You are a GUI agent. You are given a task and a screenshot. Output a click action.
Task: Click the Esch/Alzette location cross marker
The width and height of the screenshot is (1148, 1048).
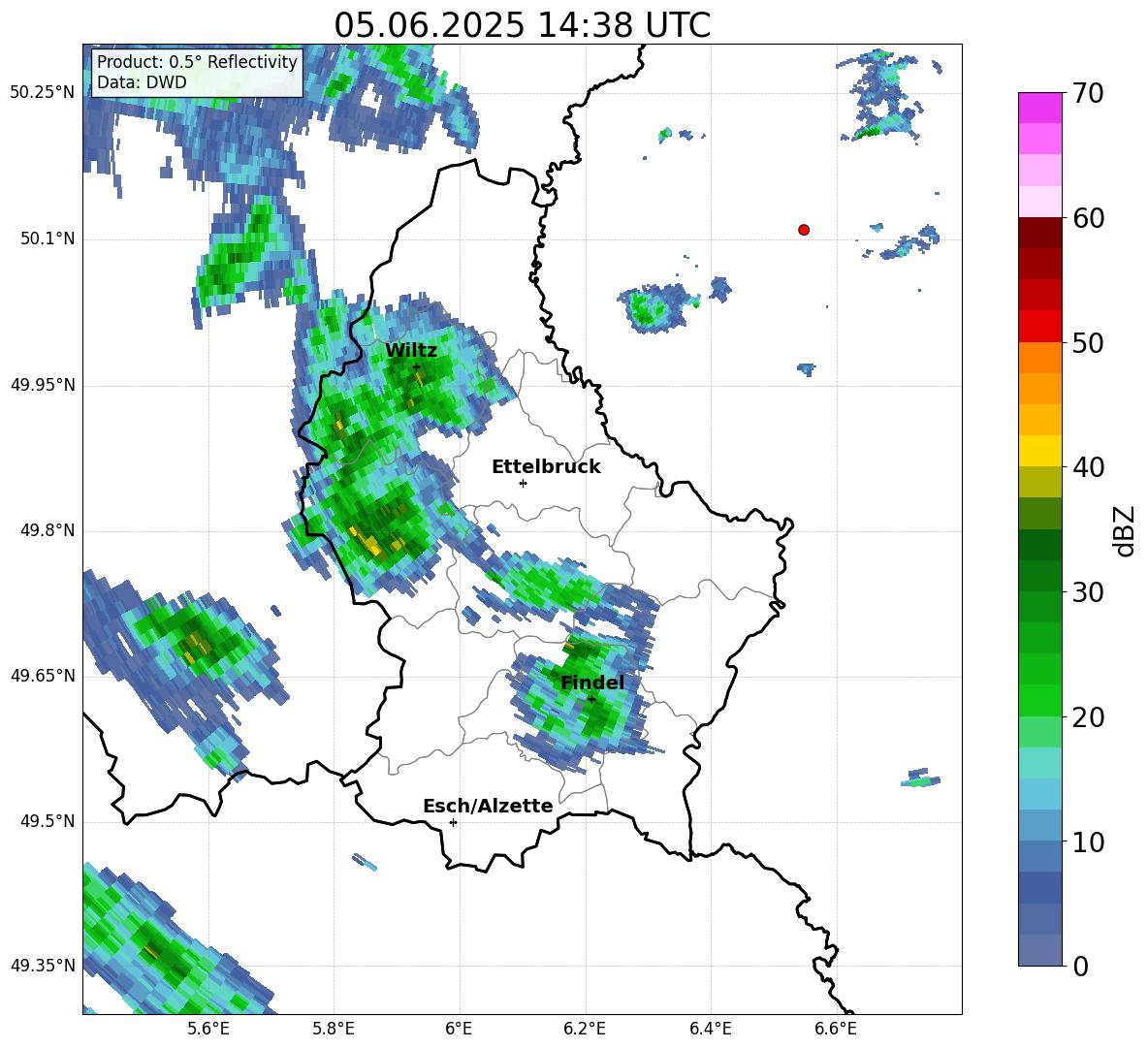click(453, 822)
